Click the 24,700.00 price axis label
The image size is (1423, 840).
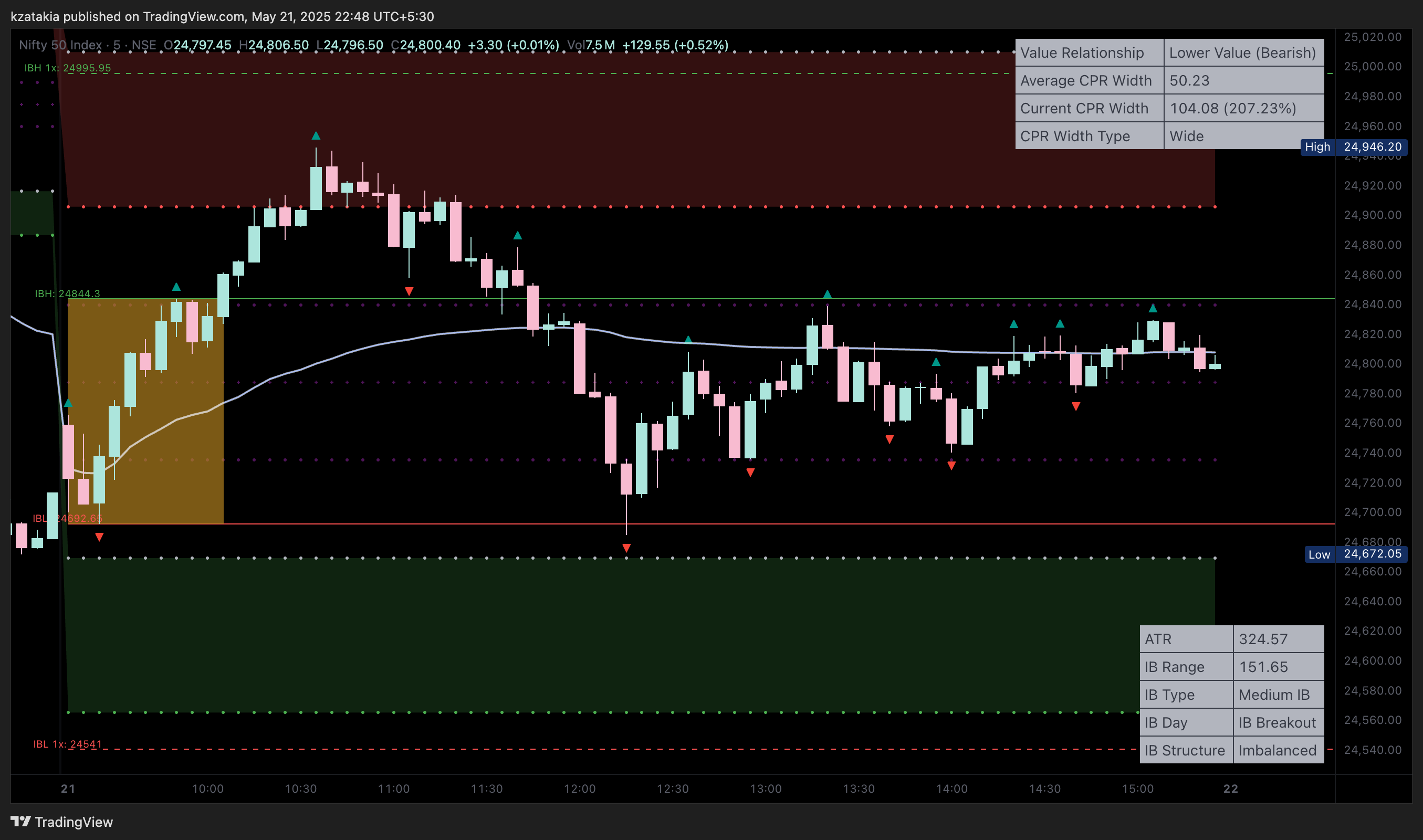[x=1373, y=512]
